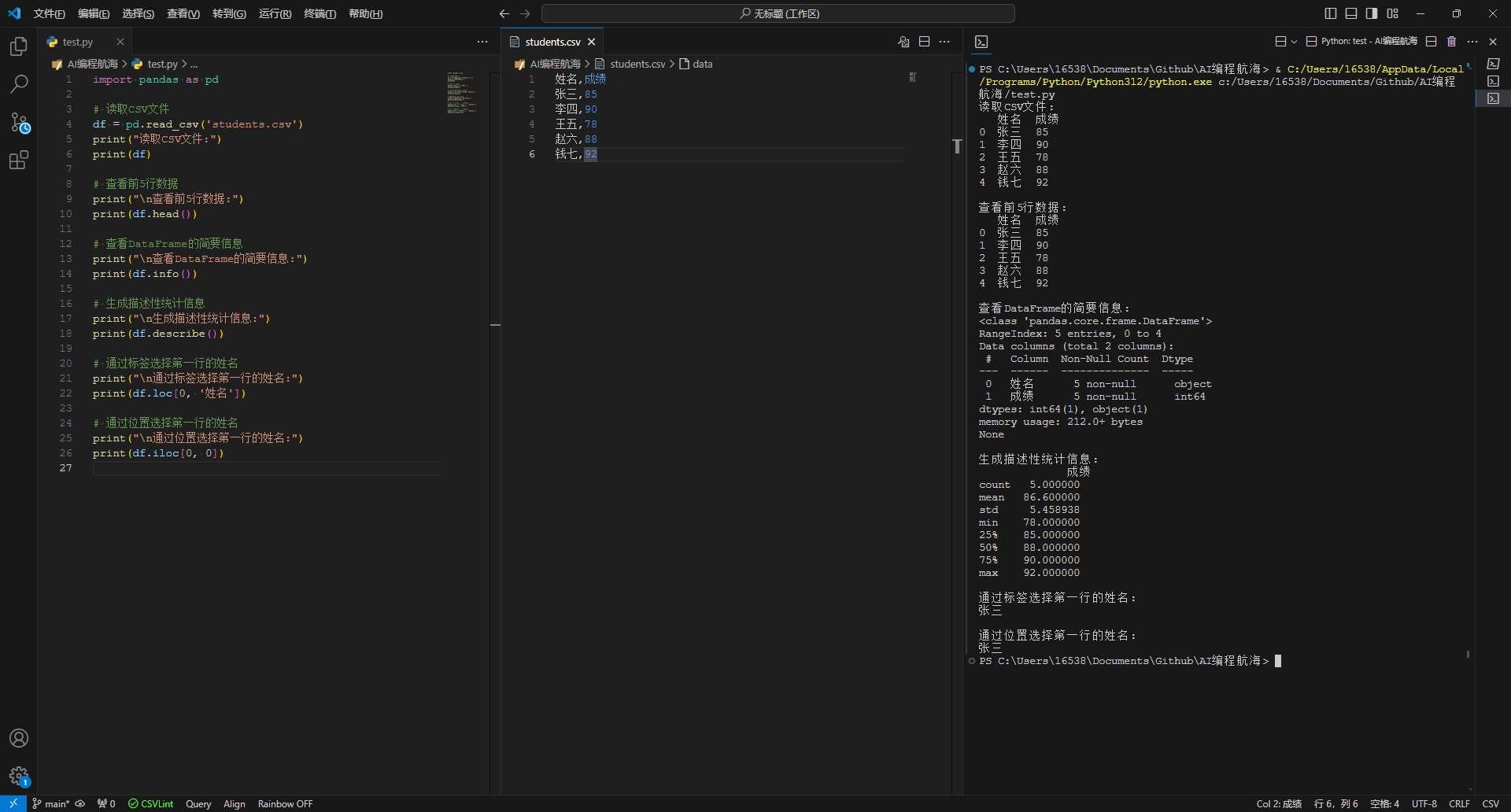
Task: Open the 选择(S) menu
Action: click(x=139, y=13)
